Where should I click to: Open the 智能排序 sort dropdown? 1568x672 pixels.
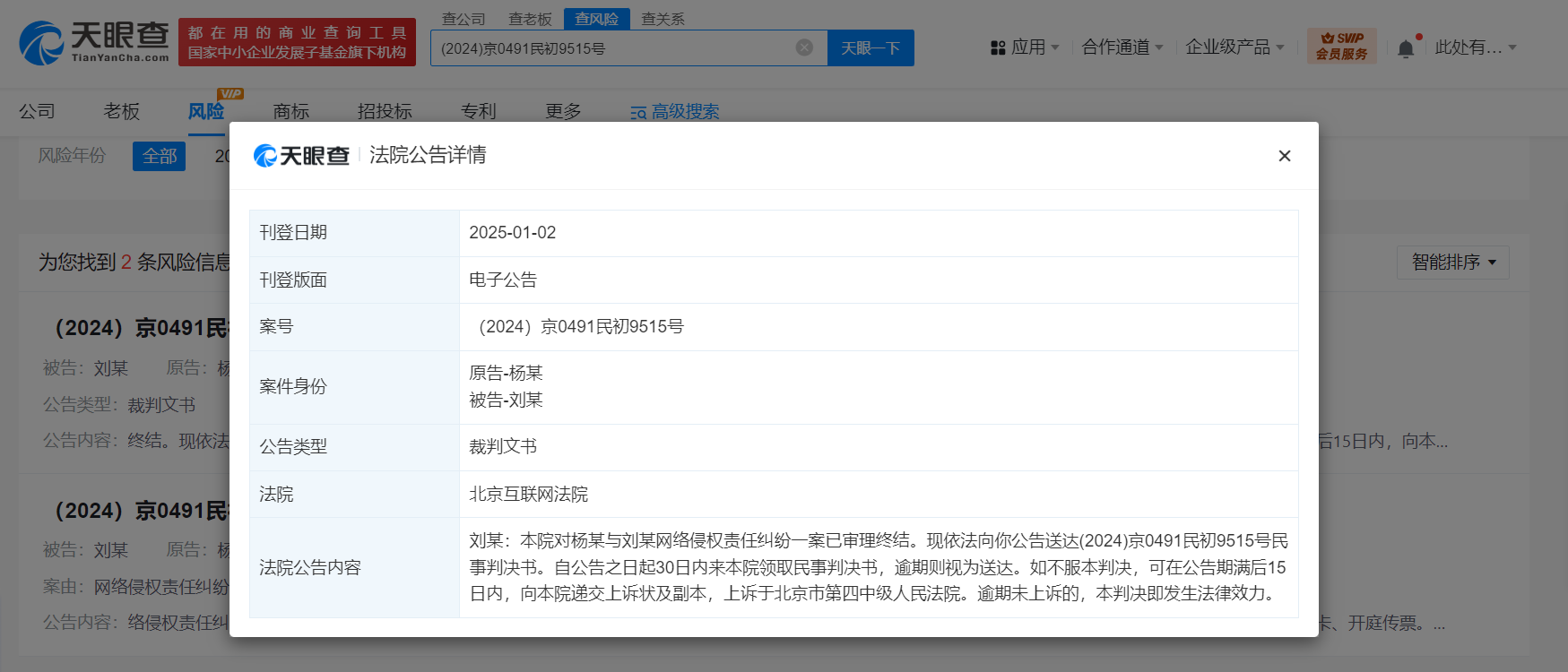click(1452, 262)
